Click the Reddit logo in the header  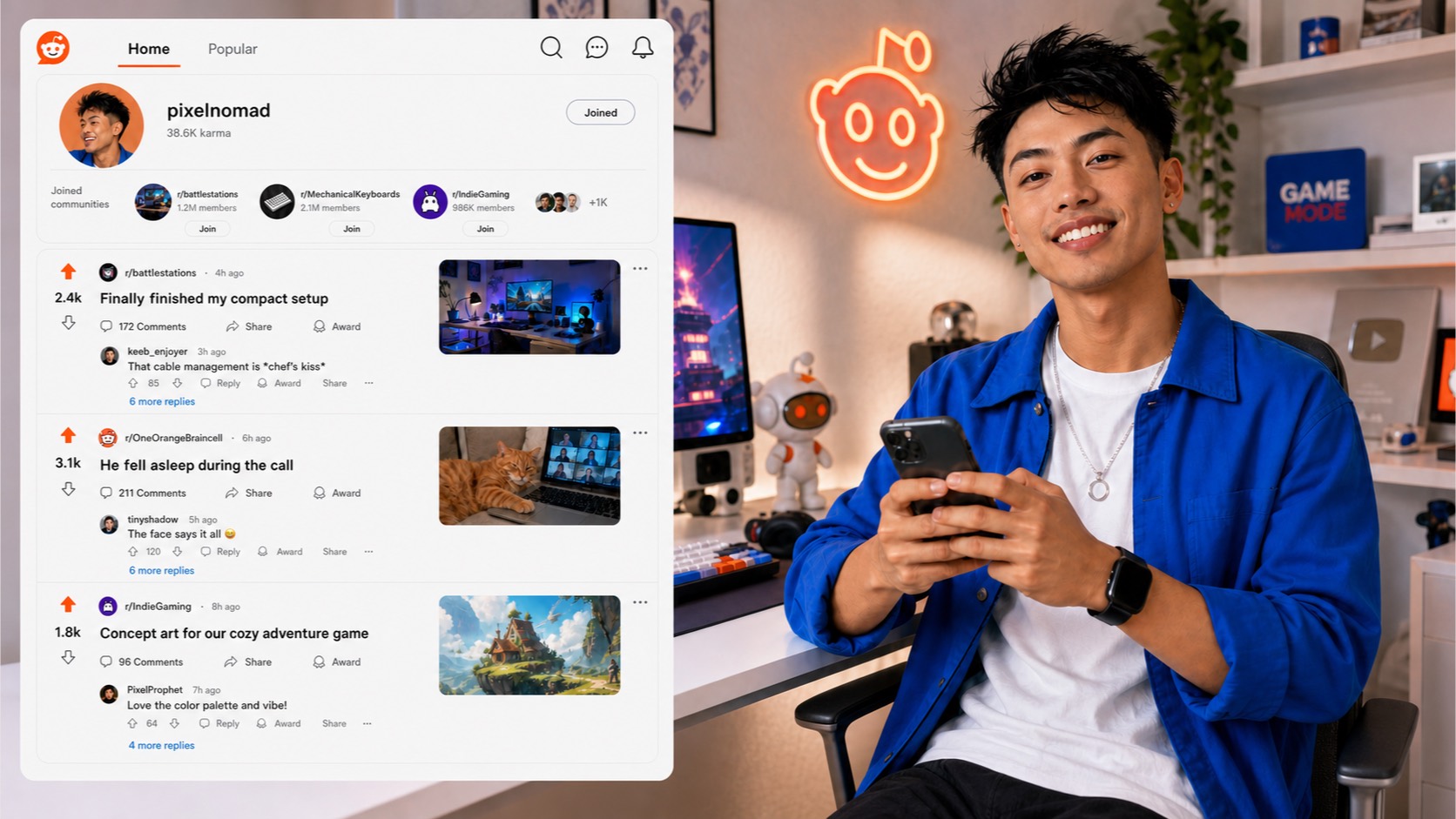(x=53, y=48)
